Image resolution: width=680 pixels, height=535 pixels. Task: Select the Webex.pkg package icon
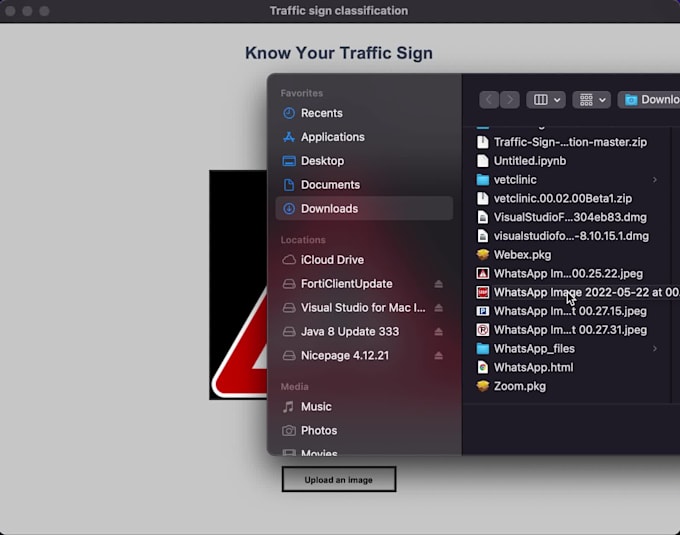point(483,254)
